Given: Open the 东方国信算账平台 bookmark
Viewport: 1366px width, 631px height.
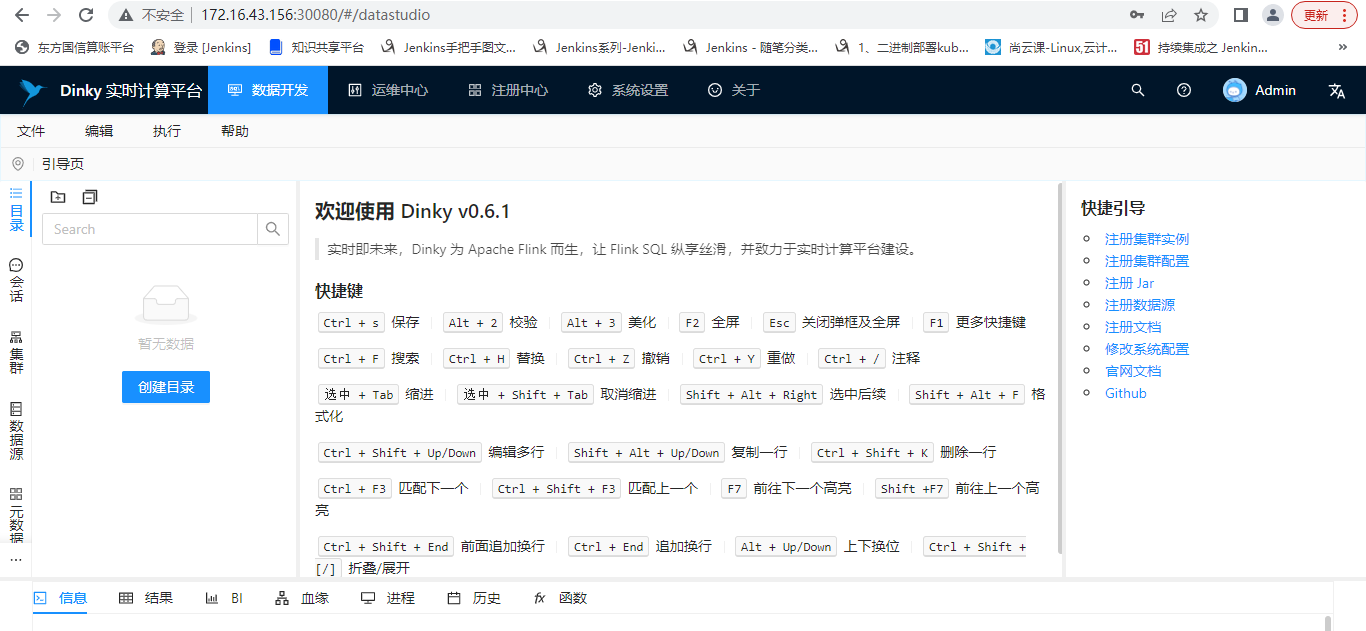Looking at the screenshot, I should pos(75,47).
